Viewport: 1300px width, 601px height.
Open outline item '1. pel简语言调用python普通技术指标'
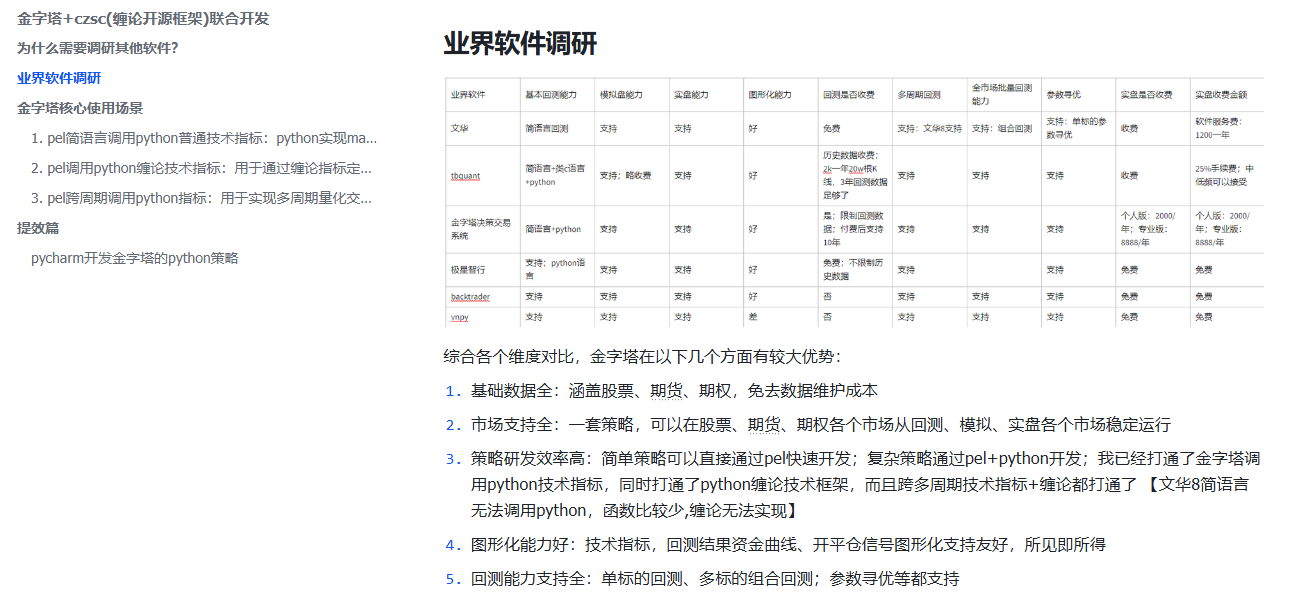(204, 138)
